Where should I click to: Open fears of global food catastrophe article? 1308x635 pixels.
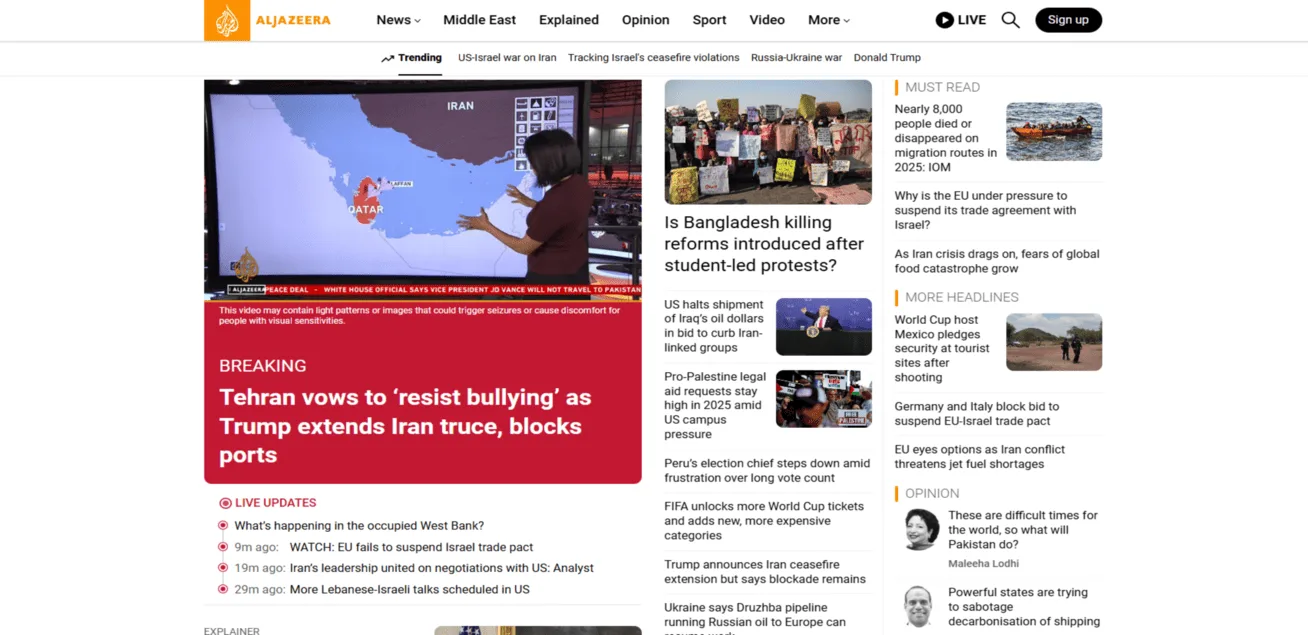(x=997, y=261)
